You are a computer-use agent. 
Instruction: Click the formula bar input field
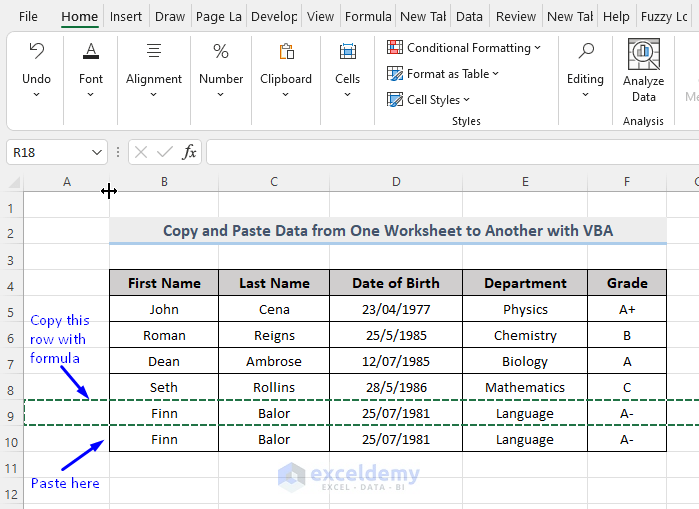pos(450,152)
